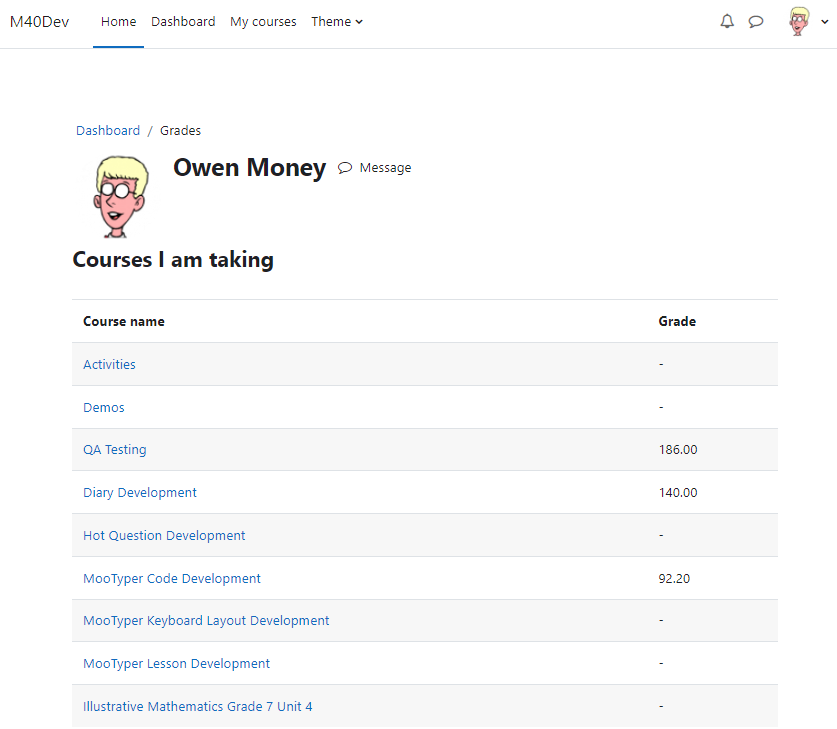Click the Dashboard breadcrumb link
837x729 pixels.
108,131
